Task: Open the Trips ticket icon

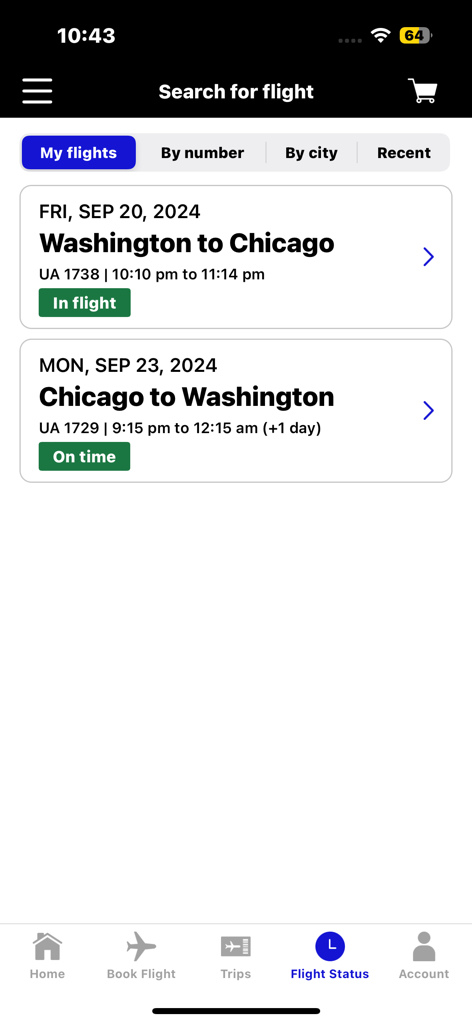Action: 236,946
